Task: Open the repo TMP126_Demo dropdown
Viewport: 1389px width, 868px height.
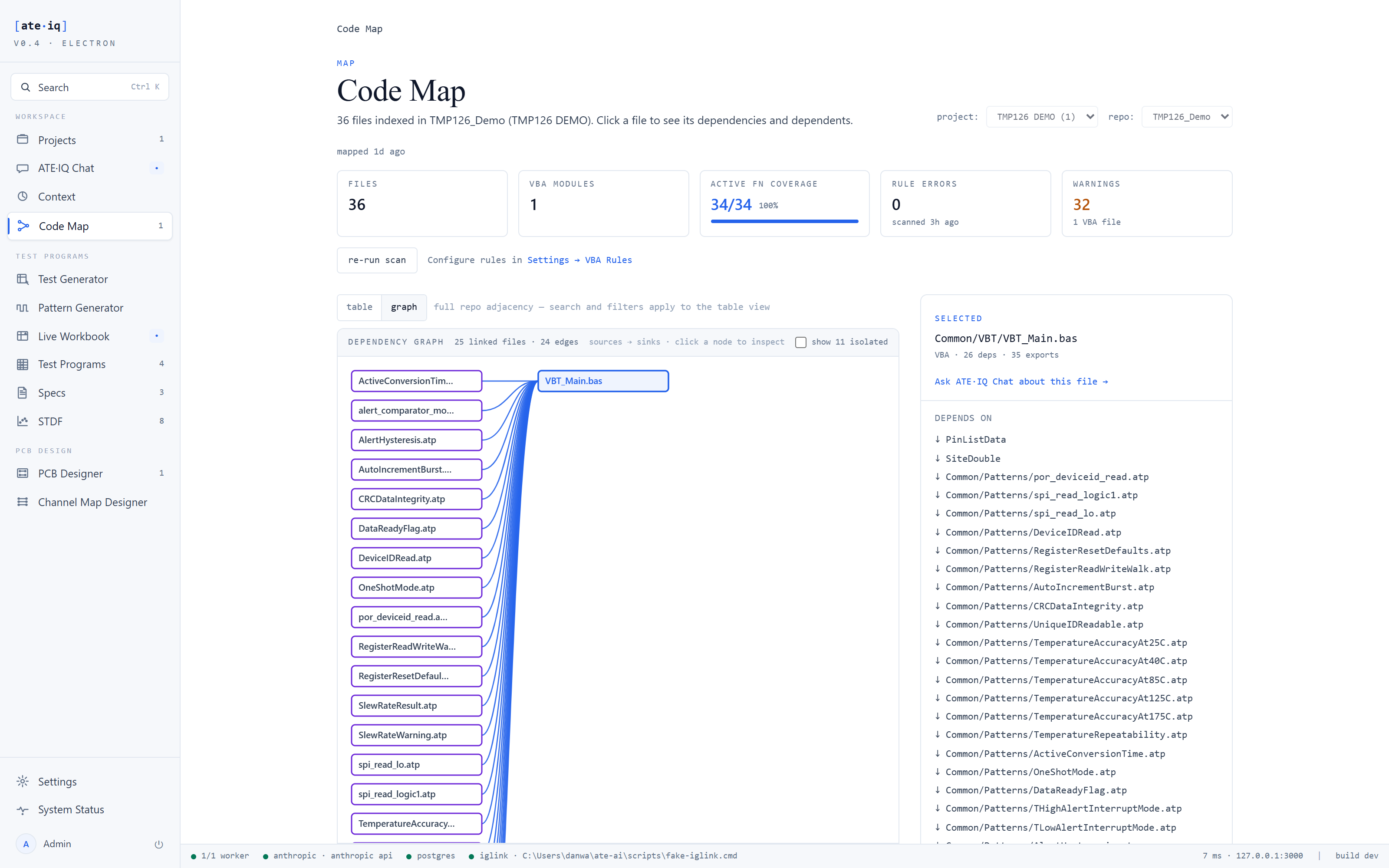Action: (1186, 117)
